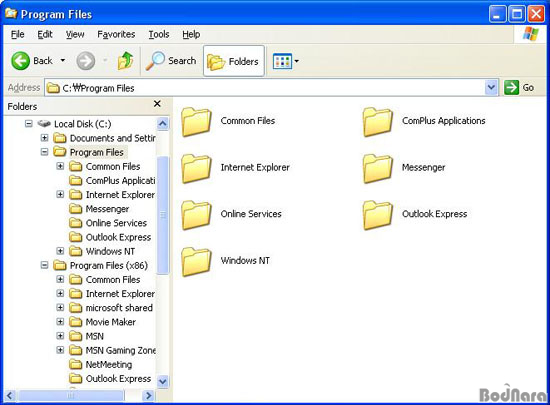550x405 pixels.
Task: Select ComPlus Applications in folder tree
Action: coord(120,181)
